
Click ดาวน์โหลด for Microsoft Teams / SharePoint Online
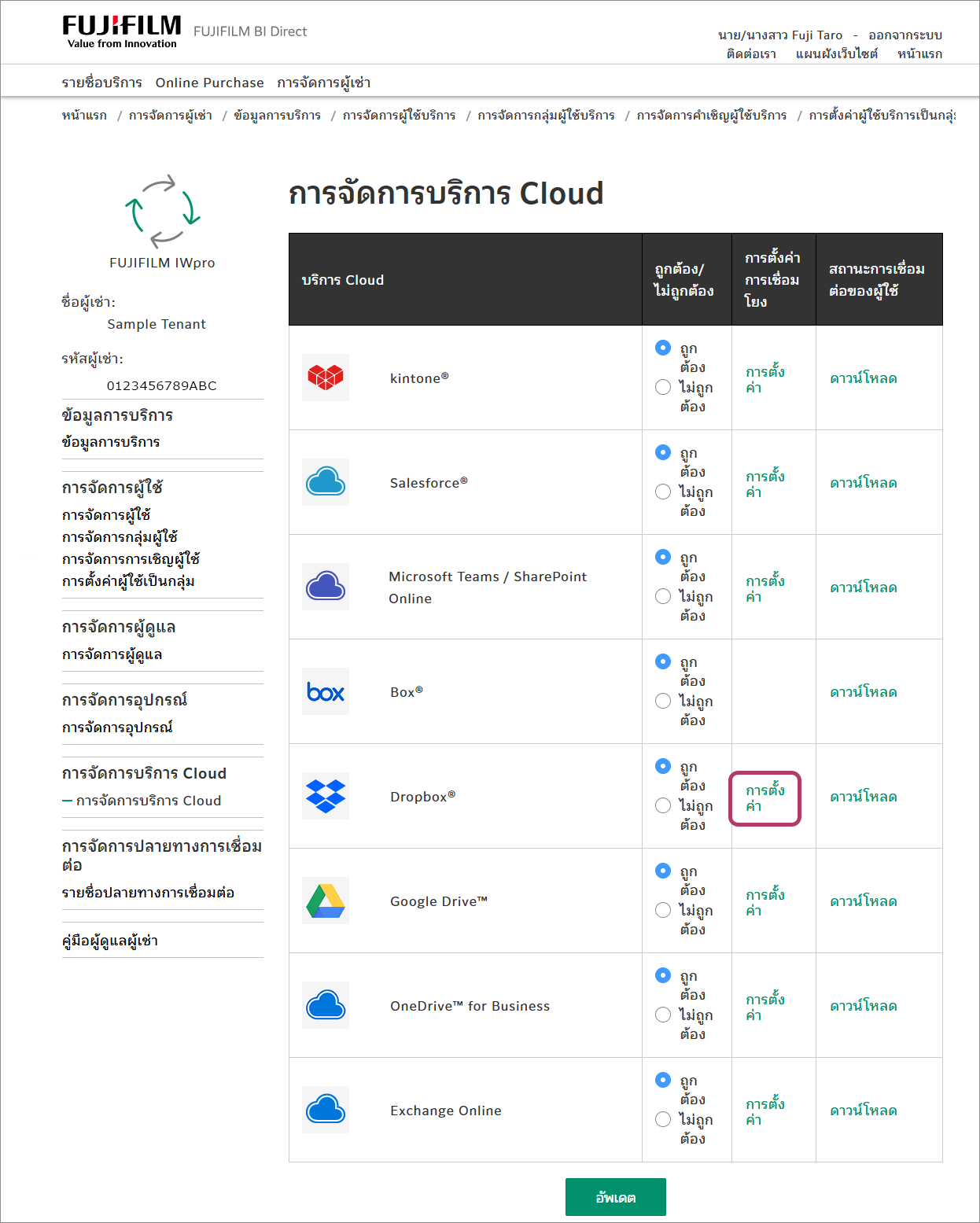coord(864,588)
